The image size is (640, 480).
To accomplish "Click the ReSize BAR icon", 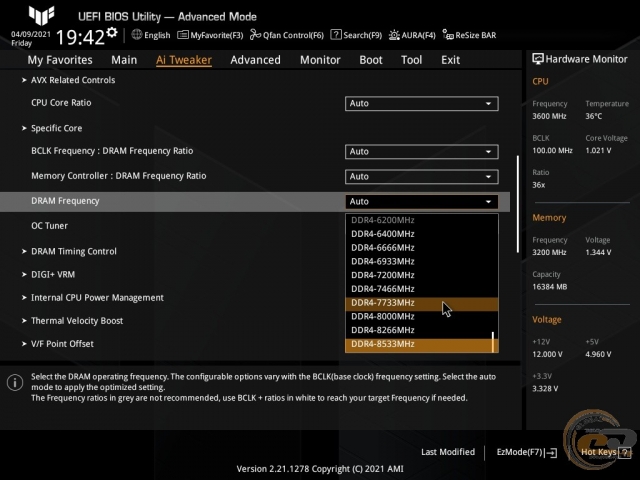I will (x=448, y=35).
